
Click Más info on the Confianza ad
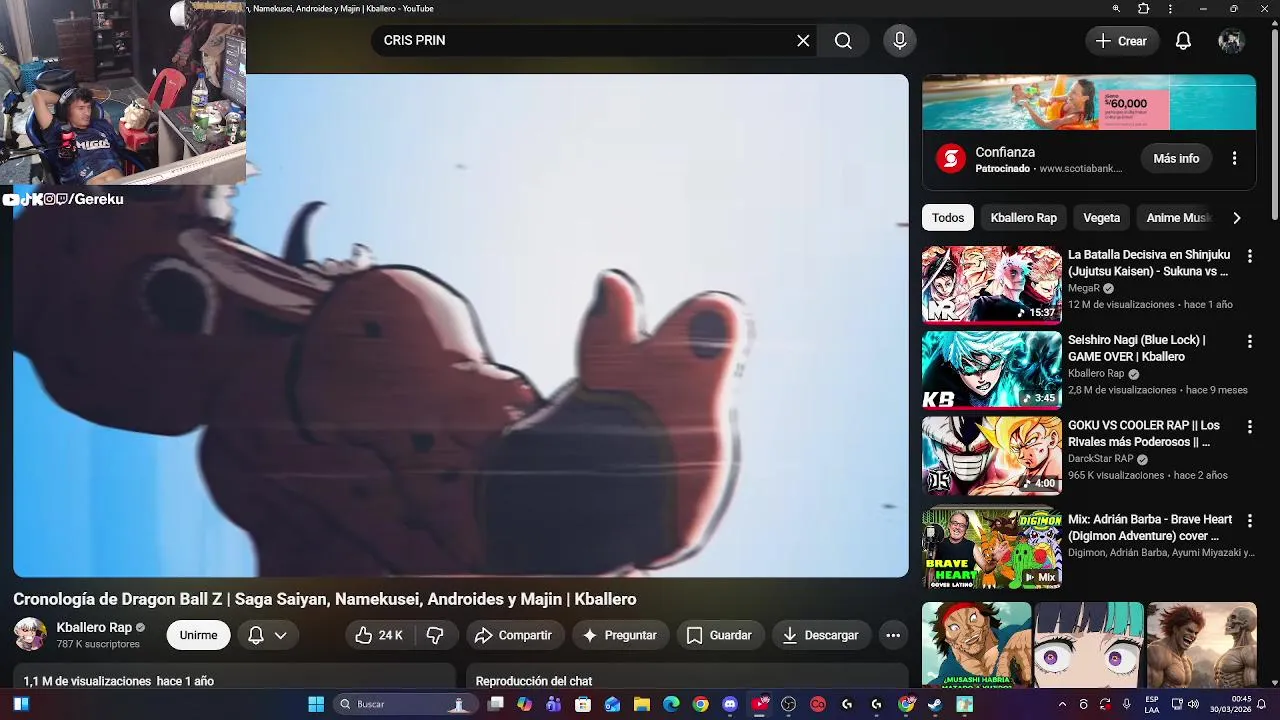(1176, 158)
